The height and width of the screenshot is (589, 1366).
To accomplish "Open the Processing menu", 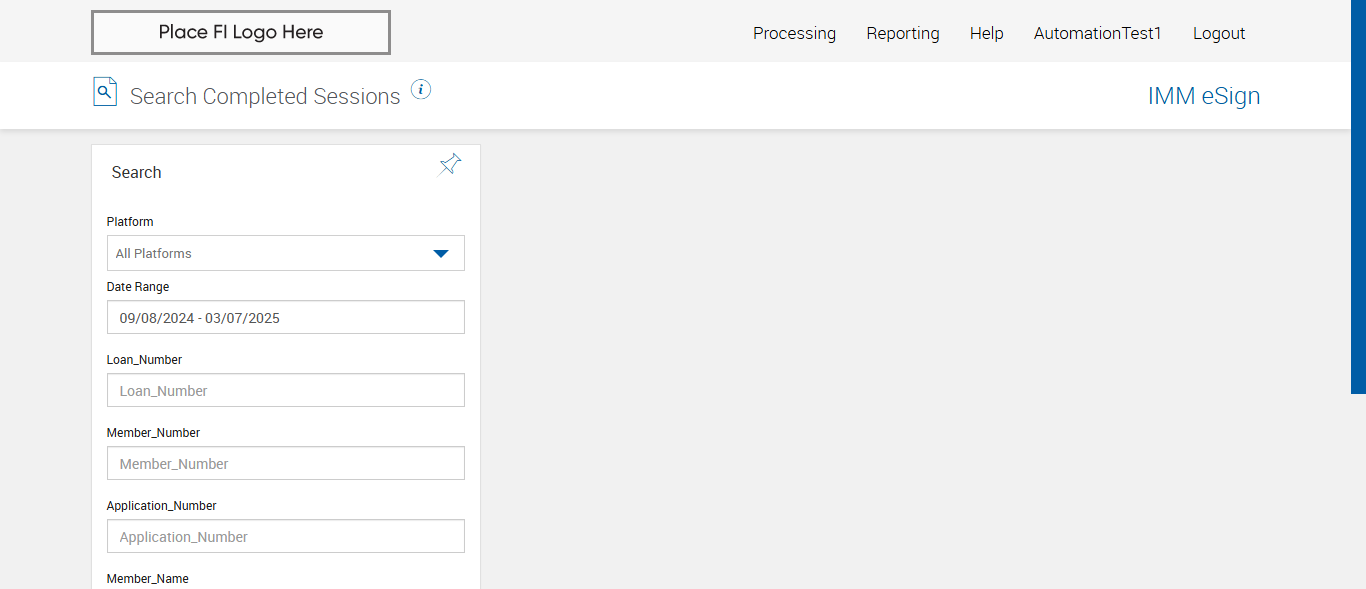I will [x=794, y=34].
